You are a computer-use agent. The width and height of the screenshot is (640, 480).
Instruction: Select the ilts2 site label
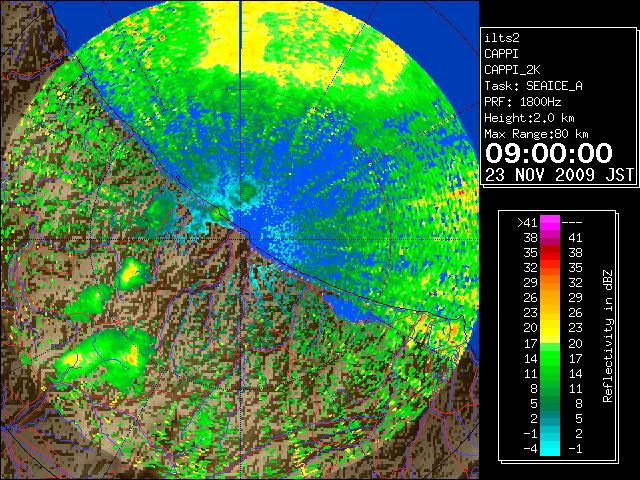pos(502,38)
